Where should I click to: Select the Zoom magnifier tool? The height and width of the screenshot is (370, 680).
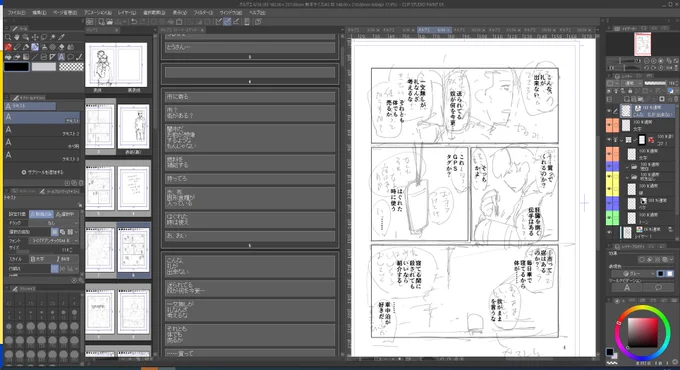8,37
